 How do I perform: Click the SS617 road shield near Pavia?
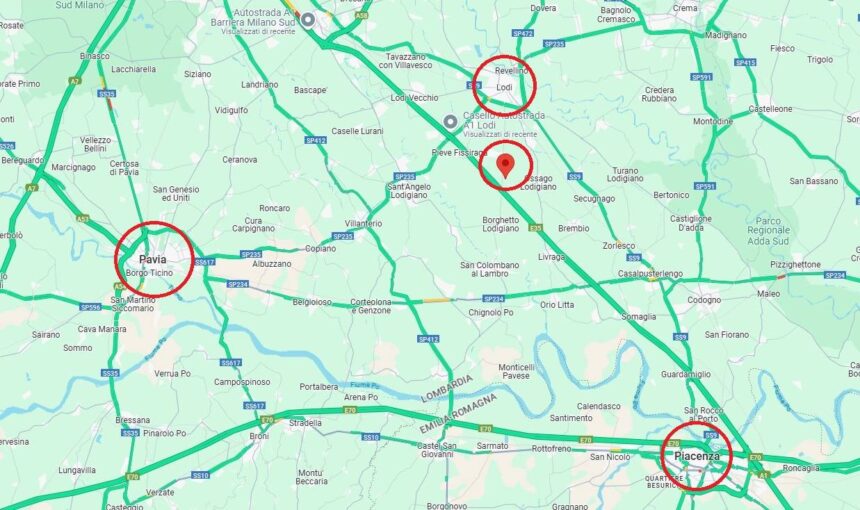tap(205, 262)
